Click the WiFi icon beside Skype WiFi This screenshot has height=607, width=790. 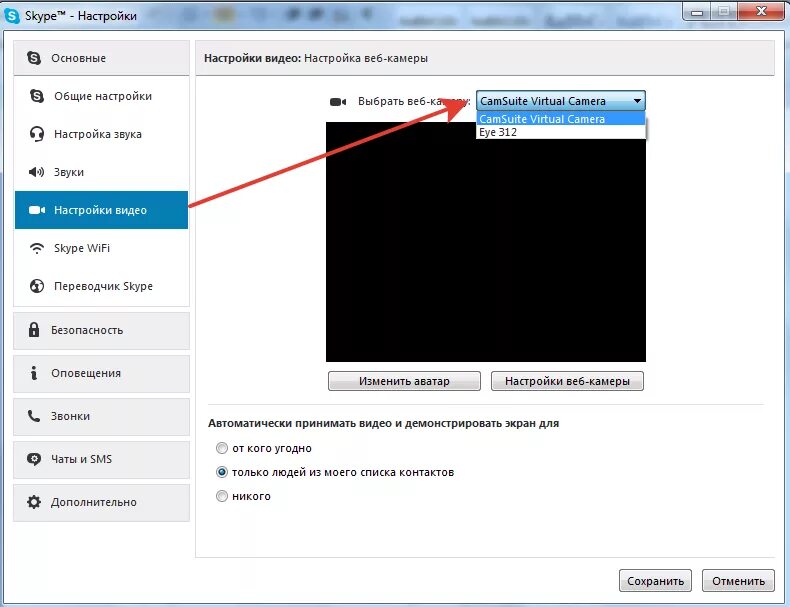tap(37, 248)
